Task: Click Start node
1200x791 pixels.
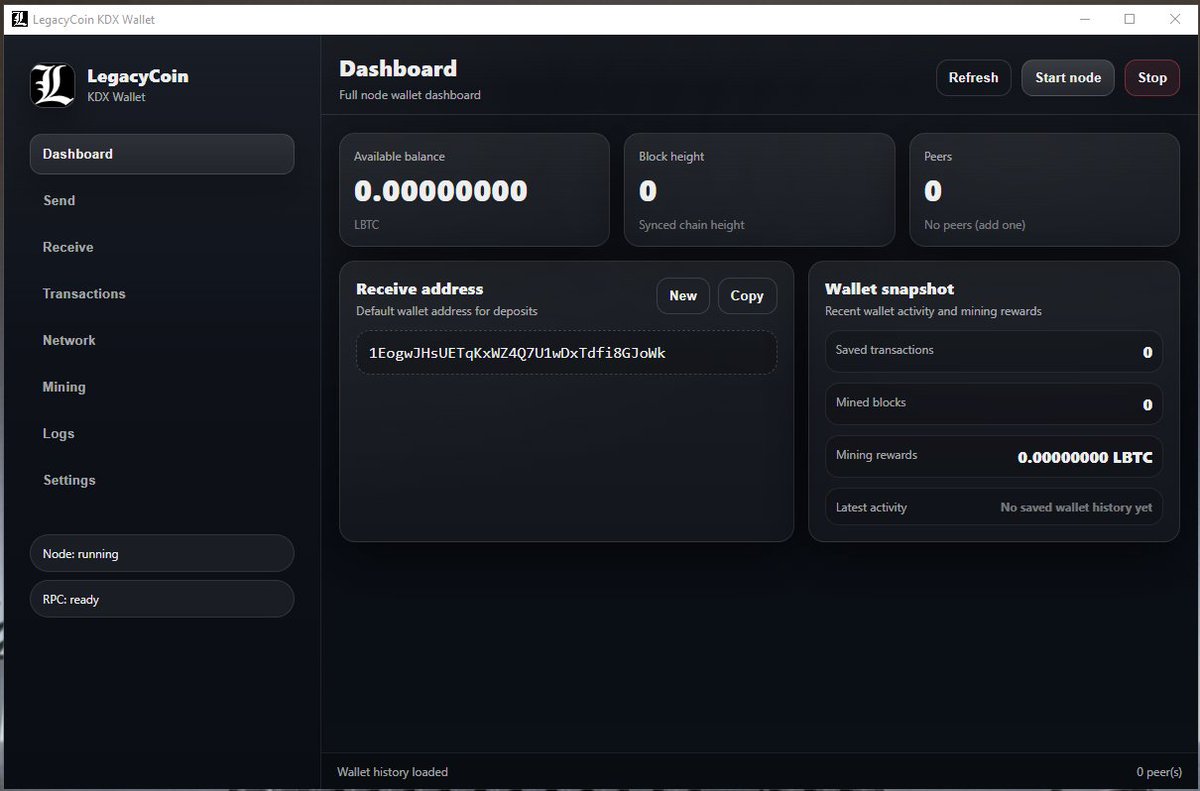Action: coord(1068,78)
